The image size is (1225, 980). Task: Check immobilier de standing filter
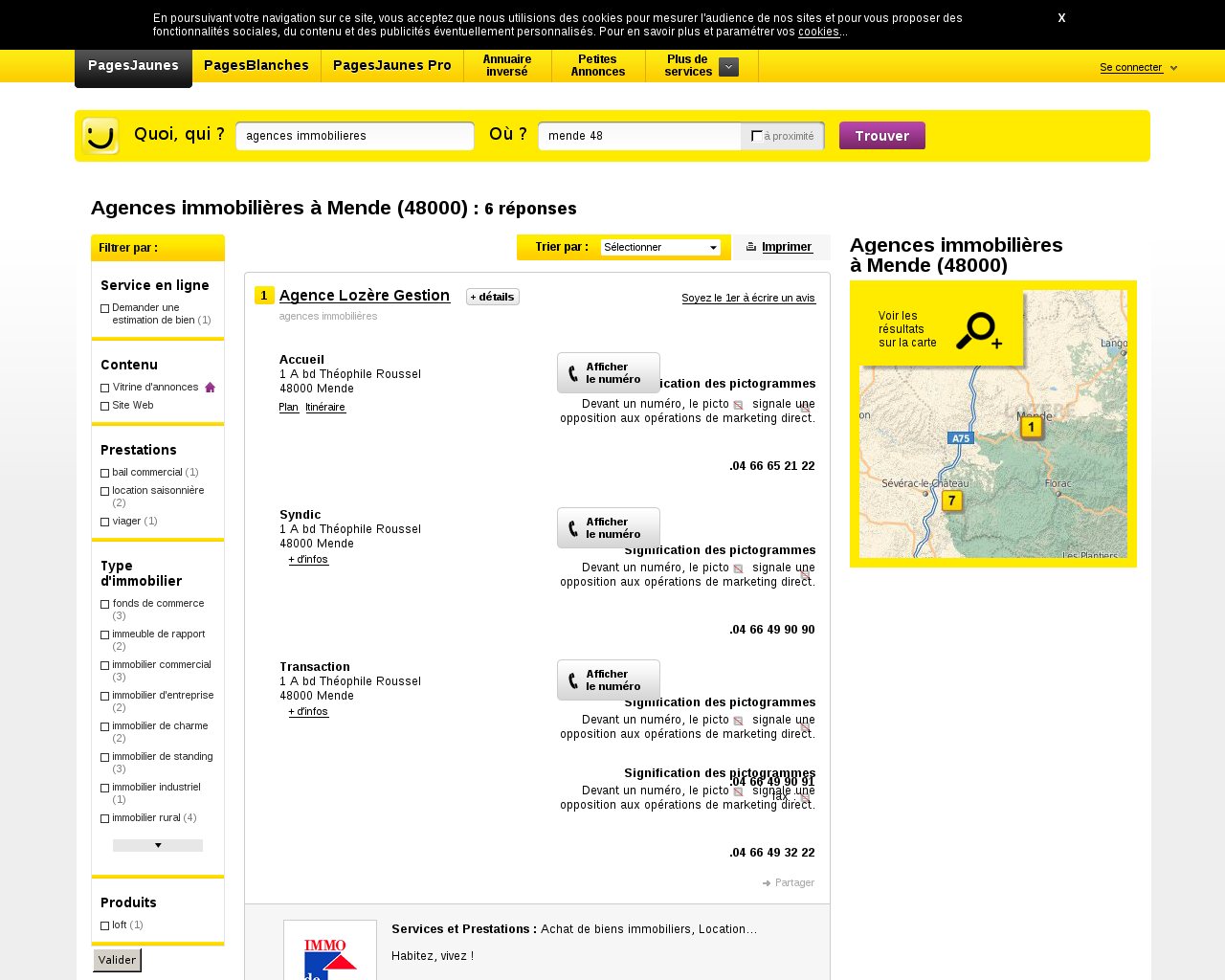tap(105, 757)
